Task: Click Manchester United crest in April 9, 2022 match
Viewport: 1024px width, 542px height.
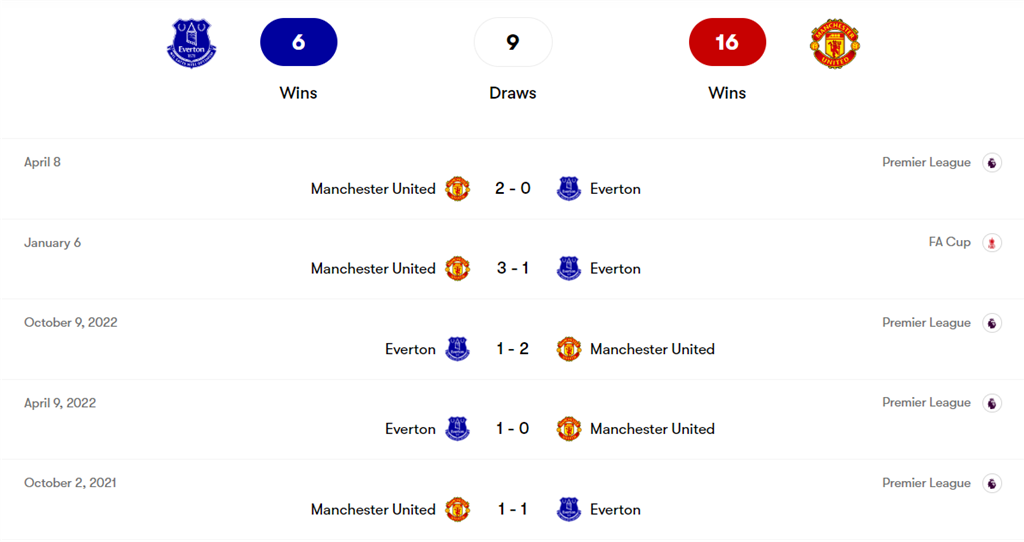Action: coord(569,429)
